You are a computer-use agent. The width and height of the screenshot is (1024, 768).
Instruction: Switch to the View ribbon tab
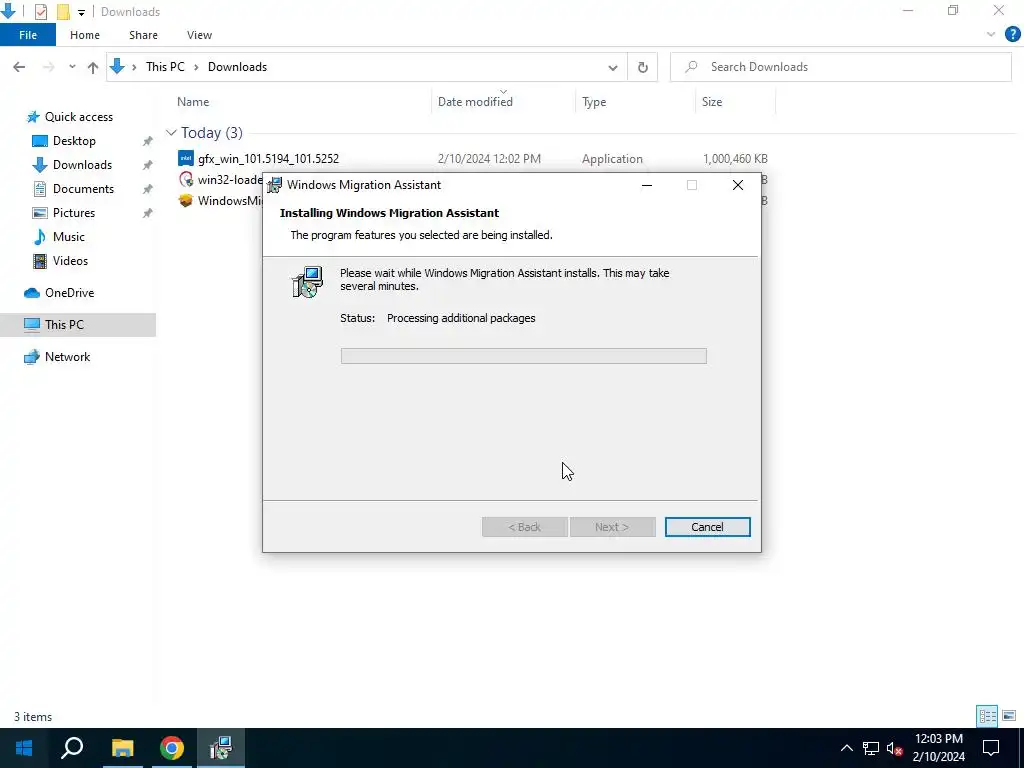pos(199,35)
